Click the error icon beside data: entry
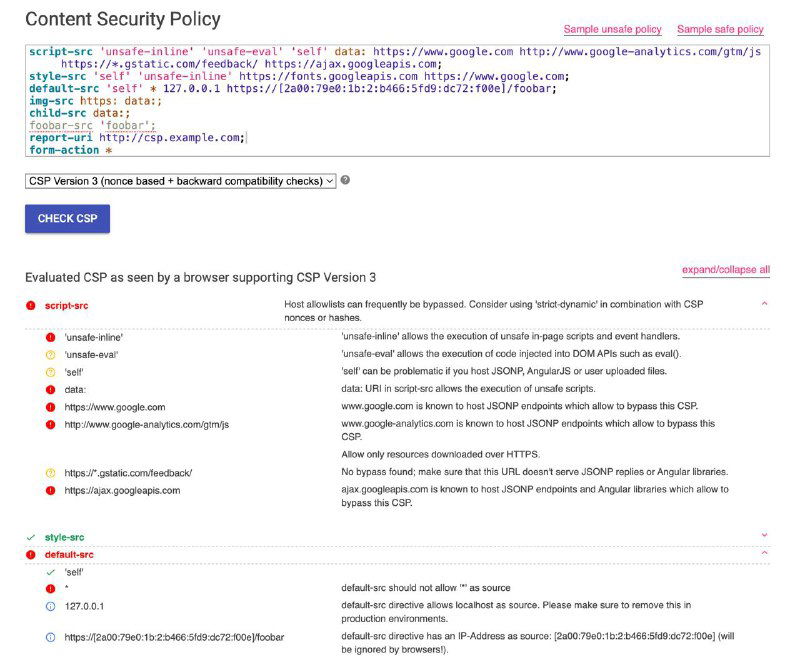Image resolution: width=800 pixels, height=662 pixels. 50,389
